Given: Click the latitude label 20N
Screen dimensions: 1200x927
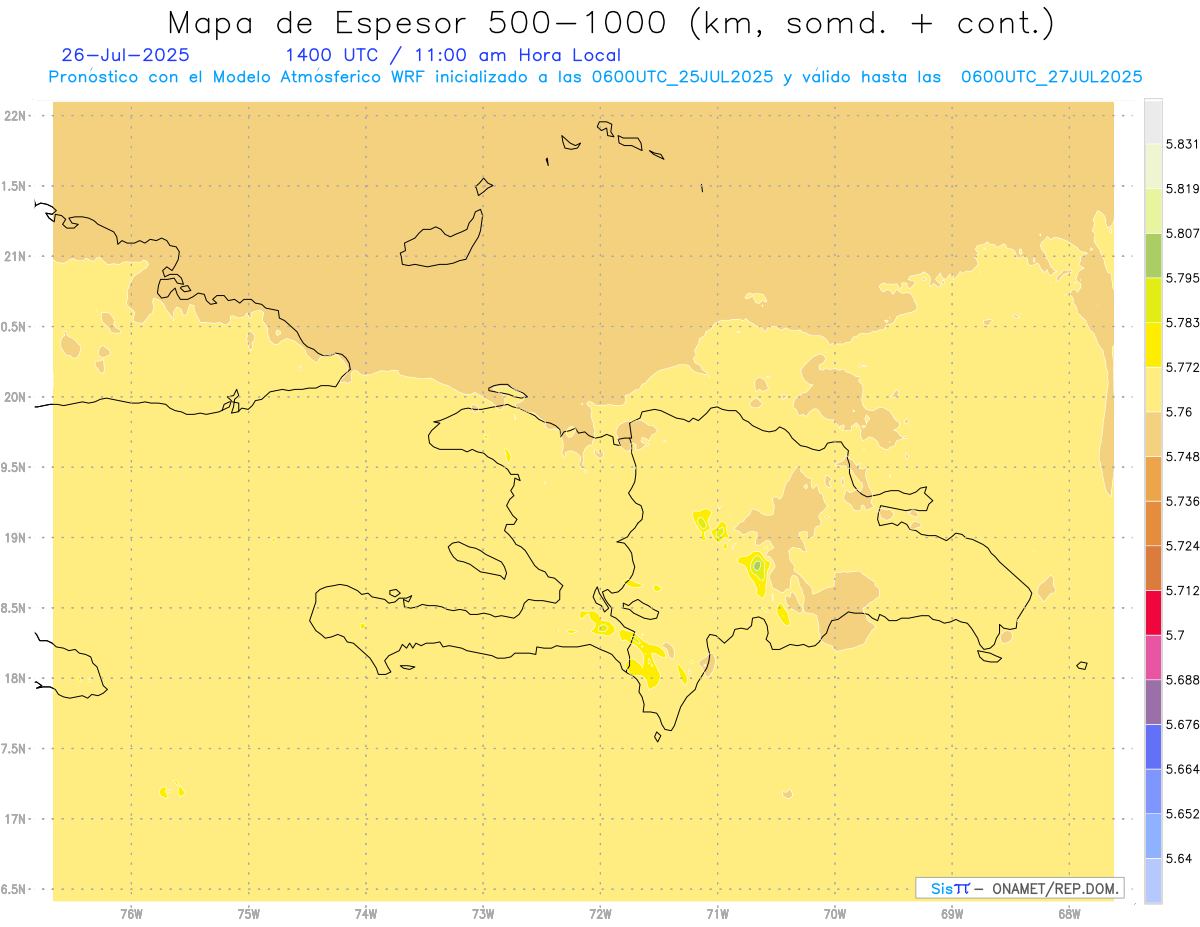Looking at the screenshot, I should pos(15,397).
